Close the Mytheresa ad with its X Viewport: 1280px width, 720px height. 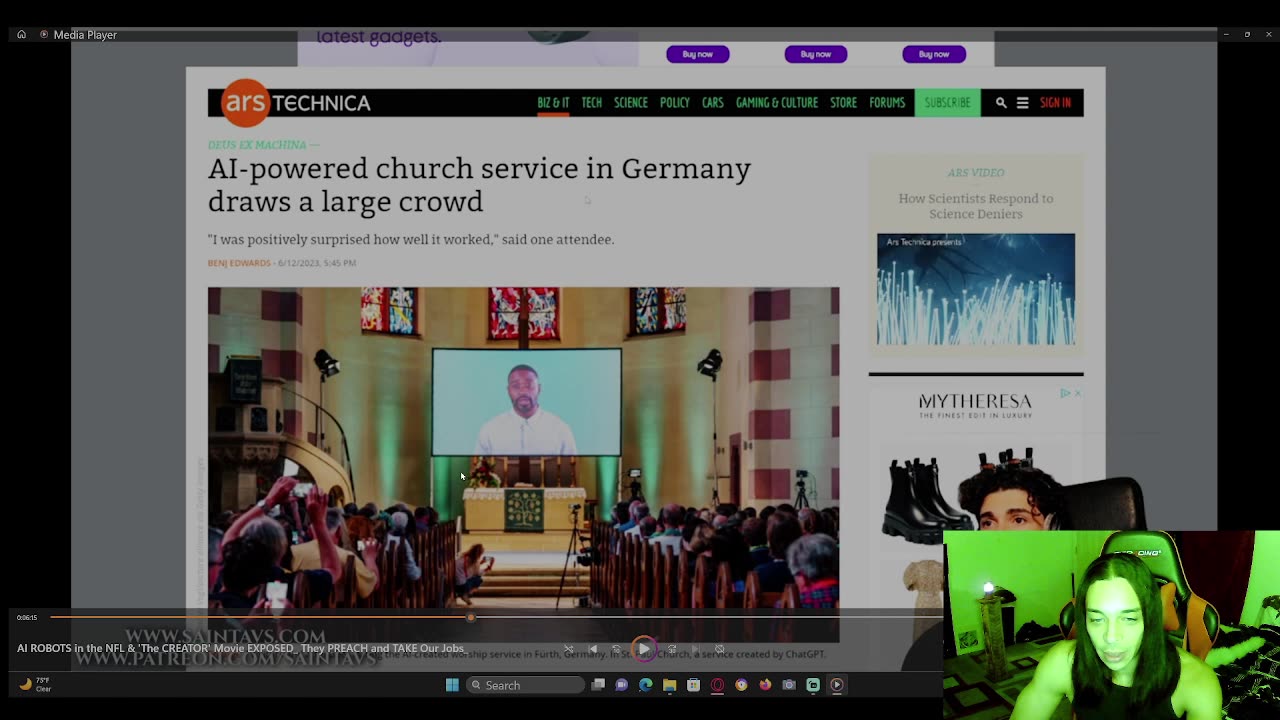(x=1077, y=393)
